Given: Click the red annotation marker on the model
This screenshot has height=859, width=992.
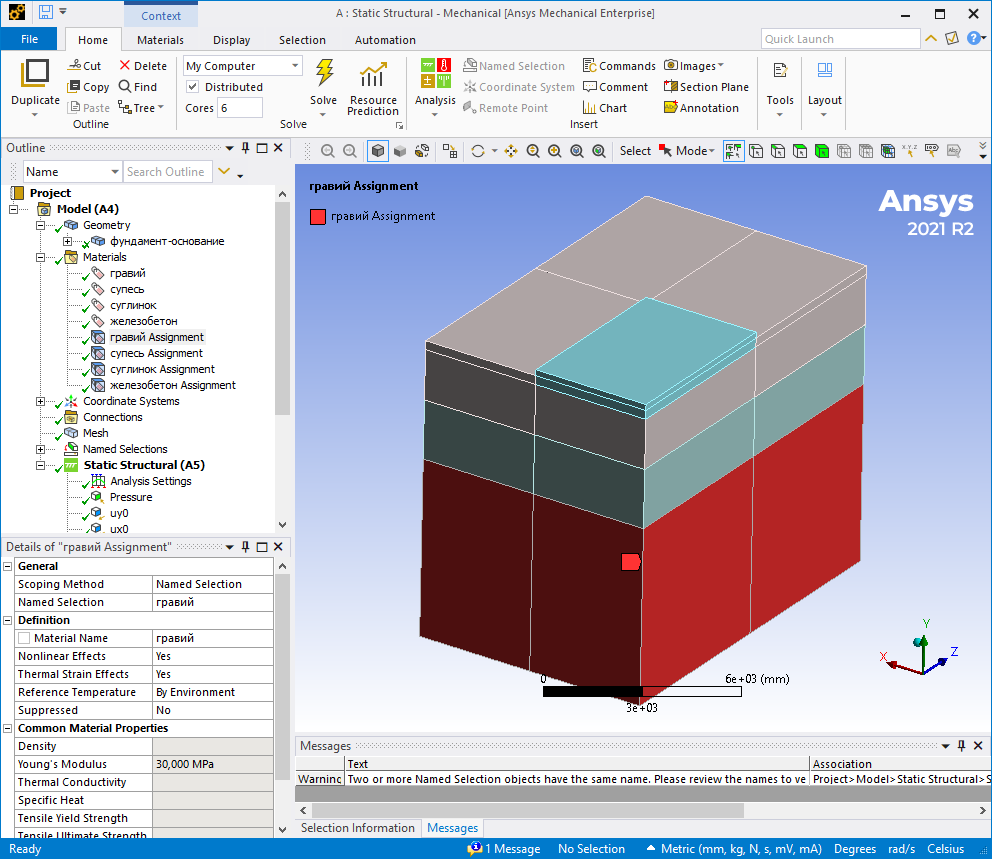Looking at the screenshot, I should tap(630, 562).
